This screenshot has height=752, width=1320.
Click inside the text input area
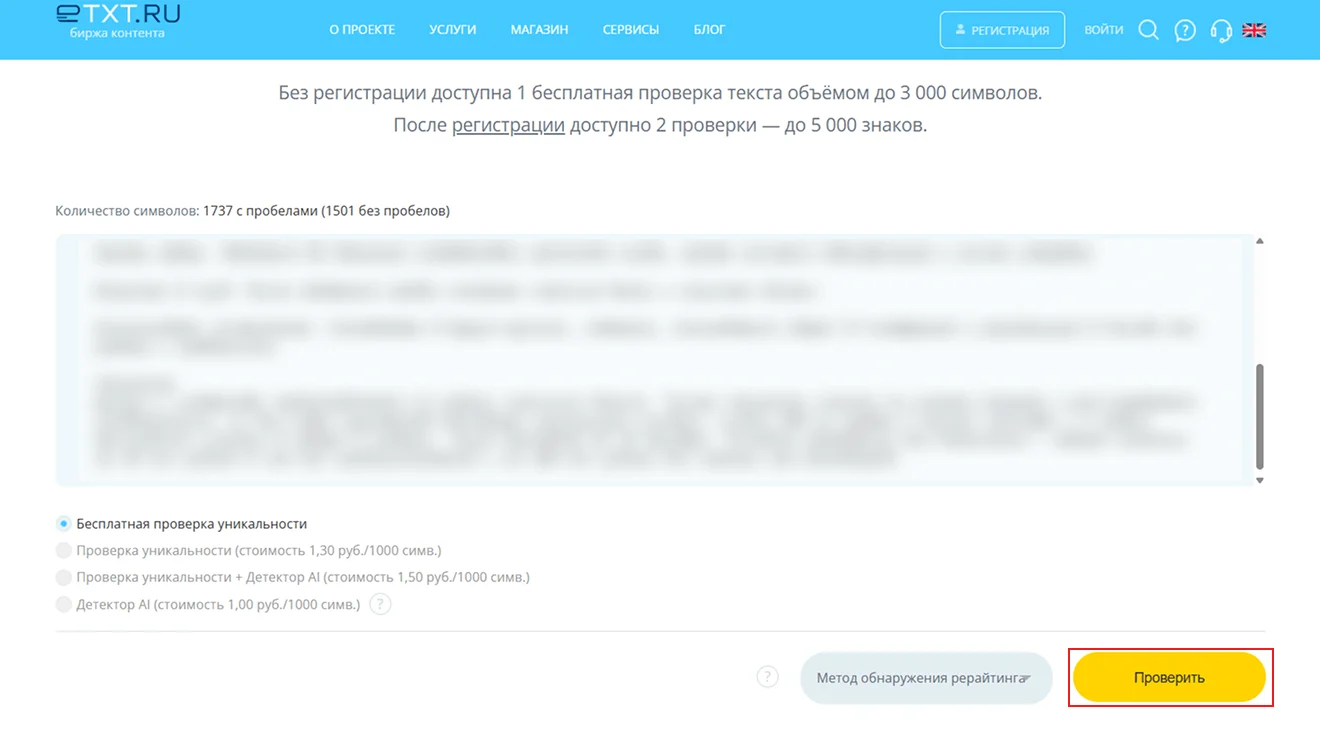(x=654, y=360)
